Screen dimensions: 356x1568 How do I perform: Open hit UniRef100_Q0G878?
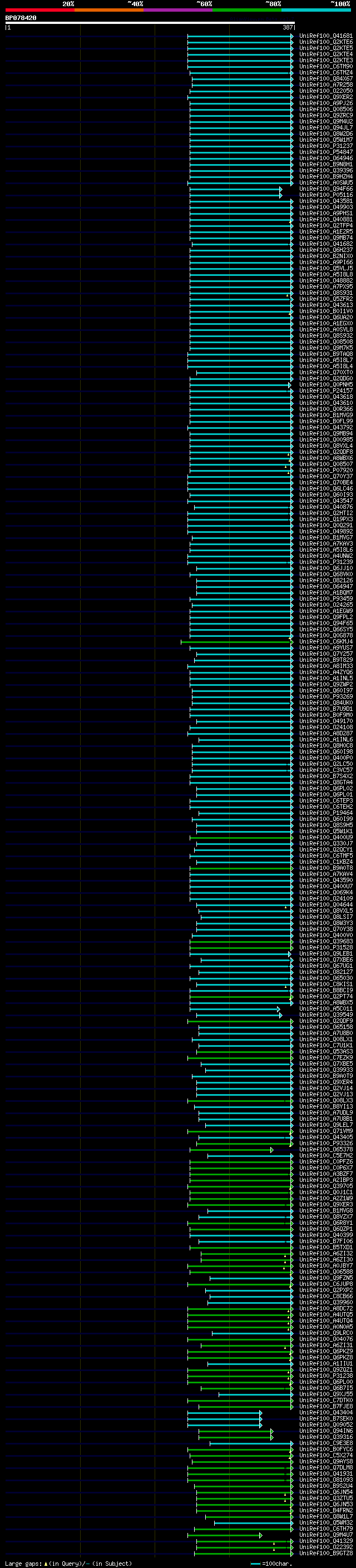(325, 635)
